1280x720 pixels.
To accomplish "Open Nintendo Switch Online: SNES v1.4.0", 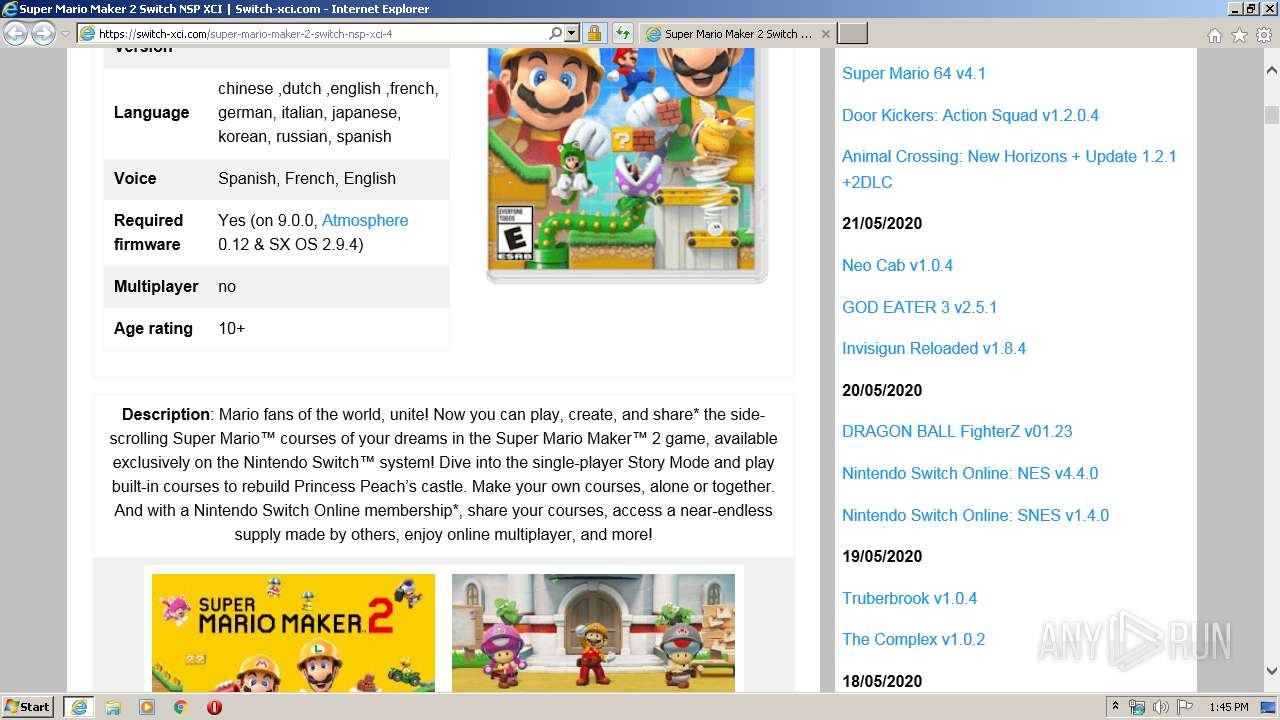I will coord(975,515).
